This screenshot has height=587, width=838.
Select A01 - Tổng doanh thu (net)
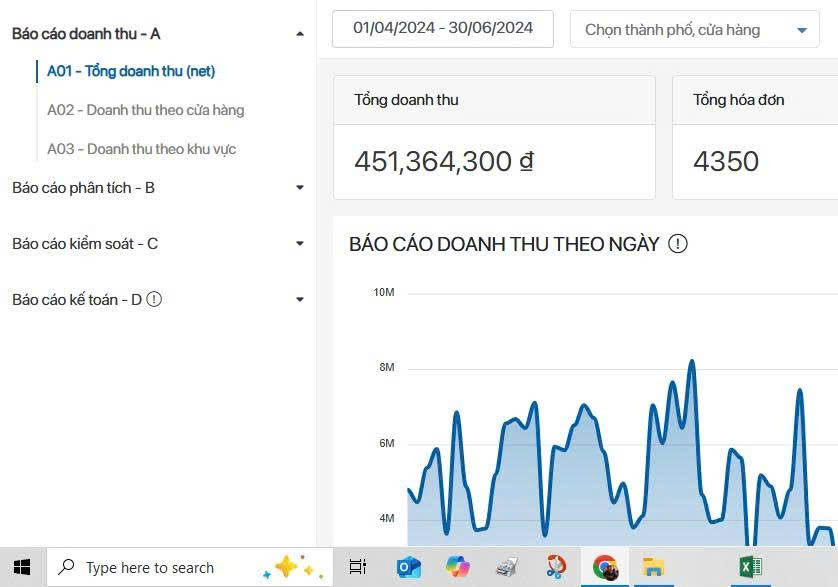[x=131, y=71]
